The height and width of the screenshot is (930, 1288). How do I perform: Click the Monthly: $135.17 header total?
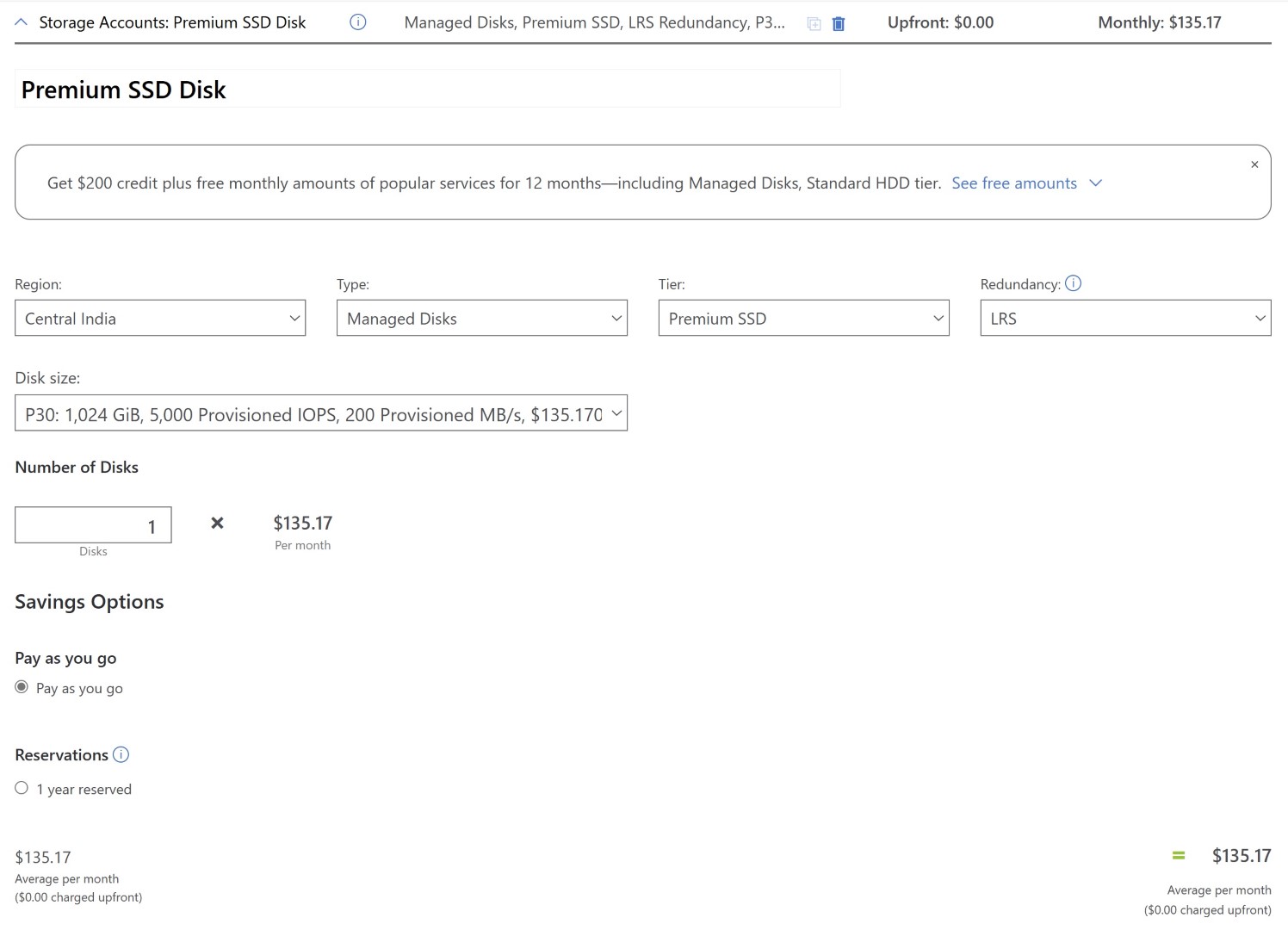[x=1160, y=22]
